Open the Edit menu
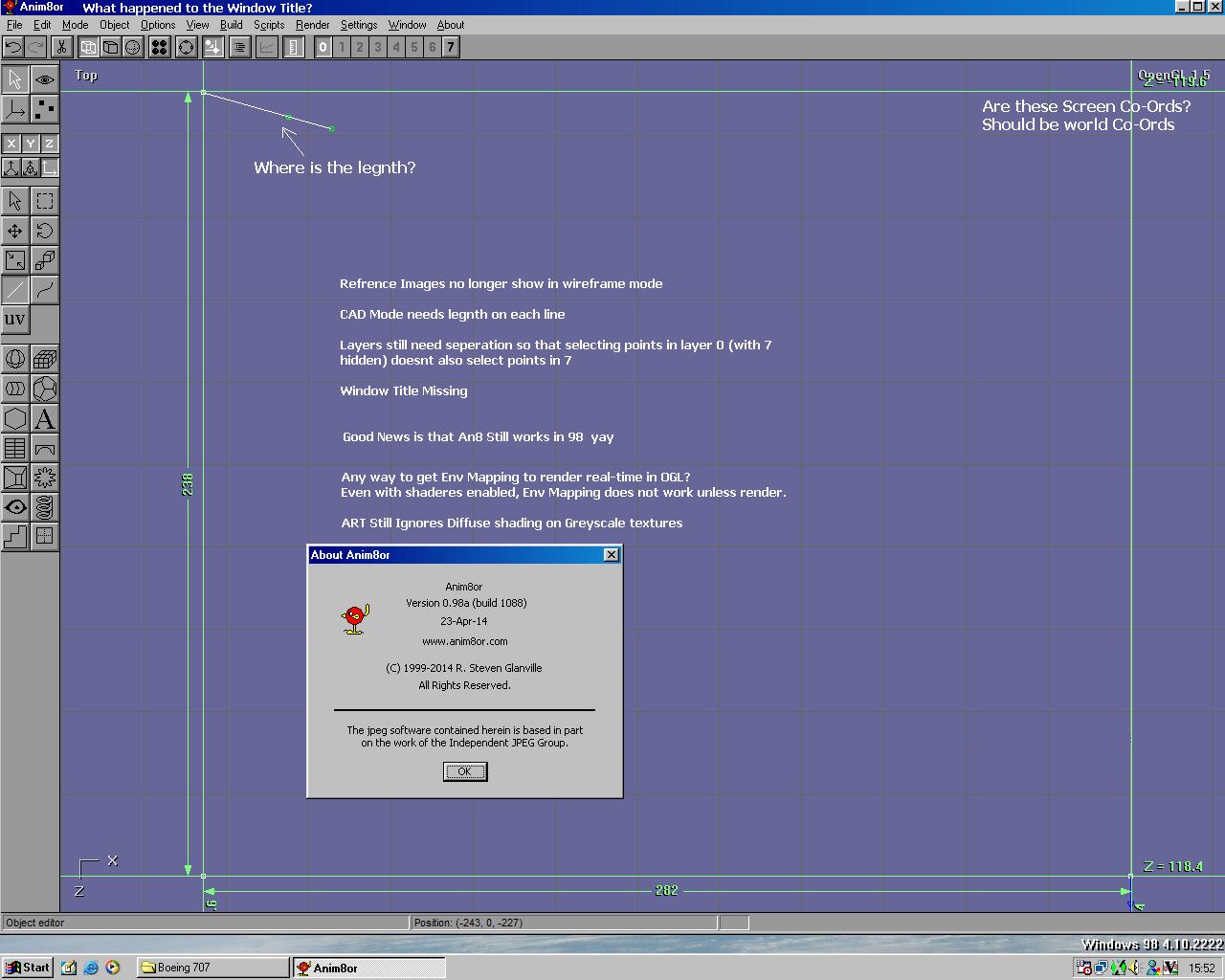The image size is (1225, 980). [42, 25]
